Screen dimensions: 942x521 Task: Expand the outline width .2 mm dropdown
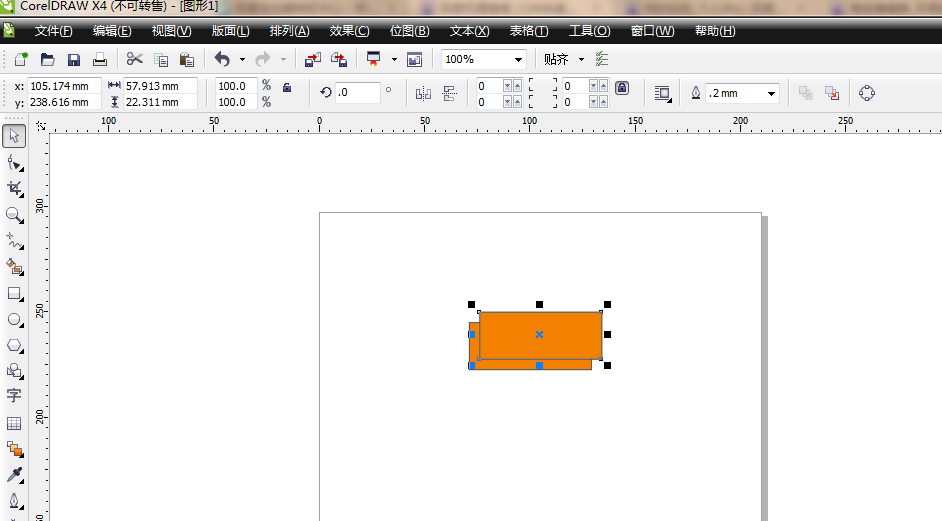(771, 93)
